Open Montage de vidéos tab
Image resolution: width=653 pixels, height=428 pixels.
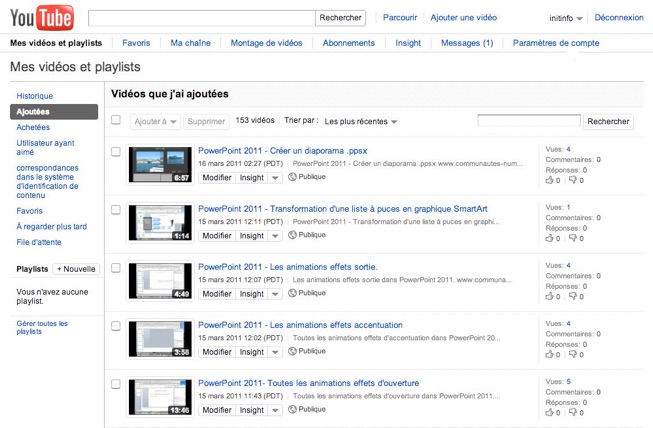pyautogui.click(x=267, y=43)
